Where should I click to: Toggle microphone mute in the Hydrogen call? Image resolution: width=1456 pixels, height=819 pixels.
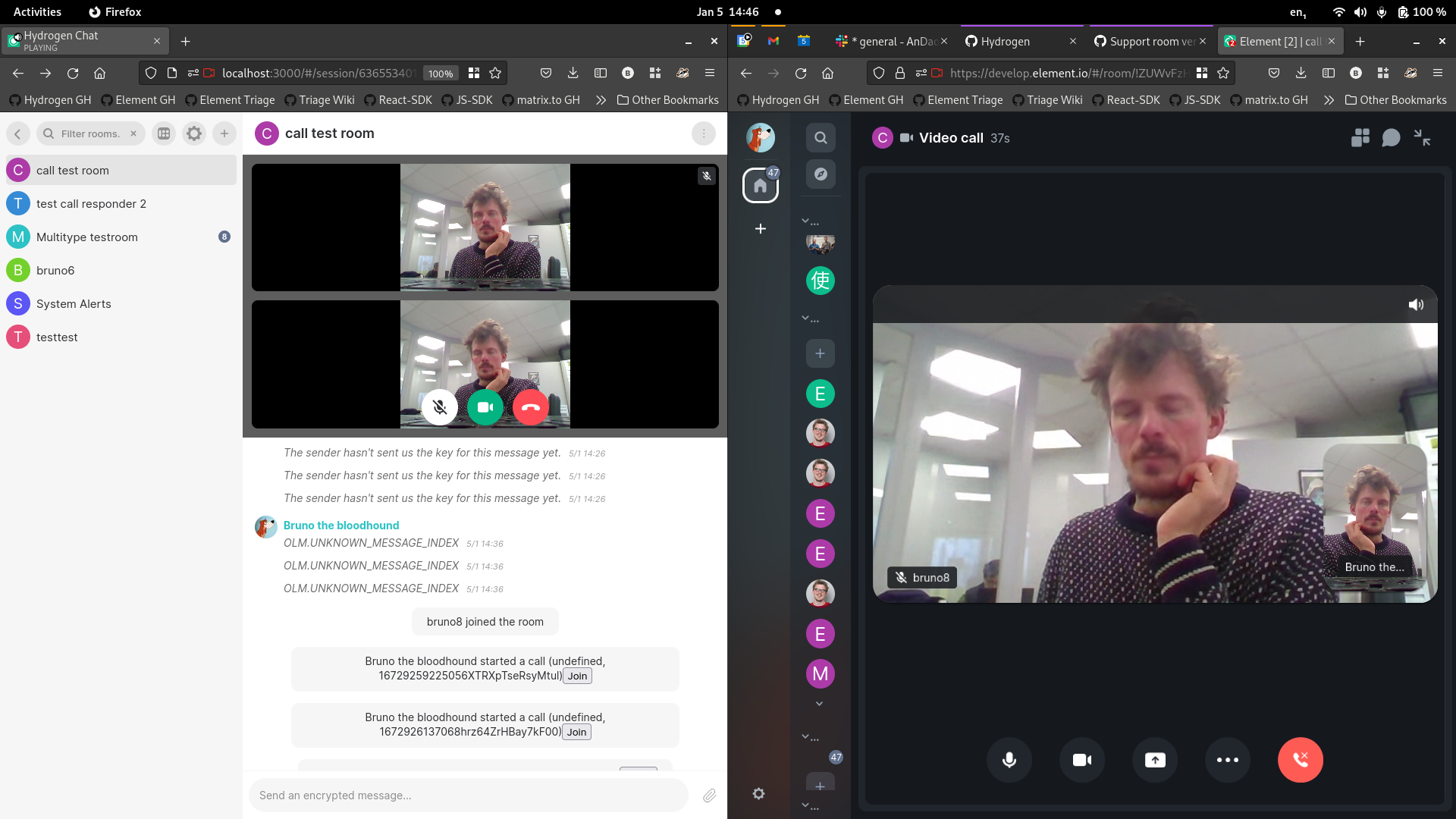coord(440,407)
